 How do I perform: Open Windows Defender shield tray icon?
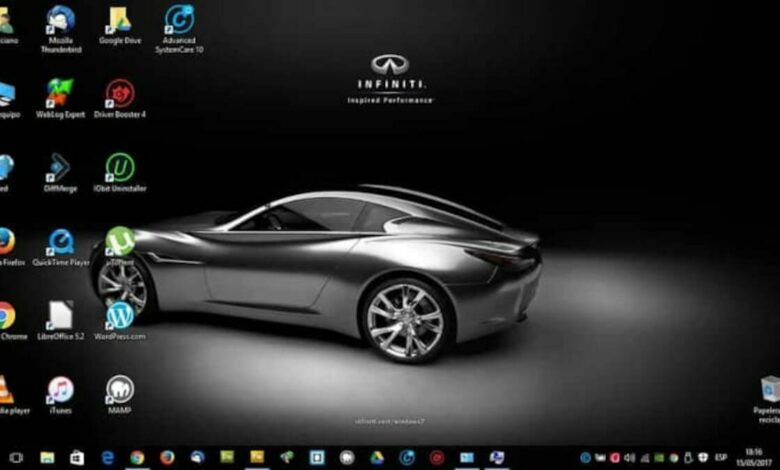pyautogui.click(x=703, y=458)
